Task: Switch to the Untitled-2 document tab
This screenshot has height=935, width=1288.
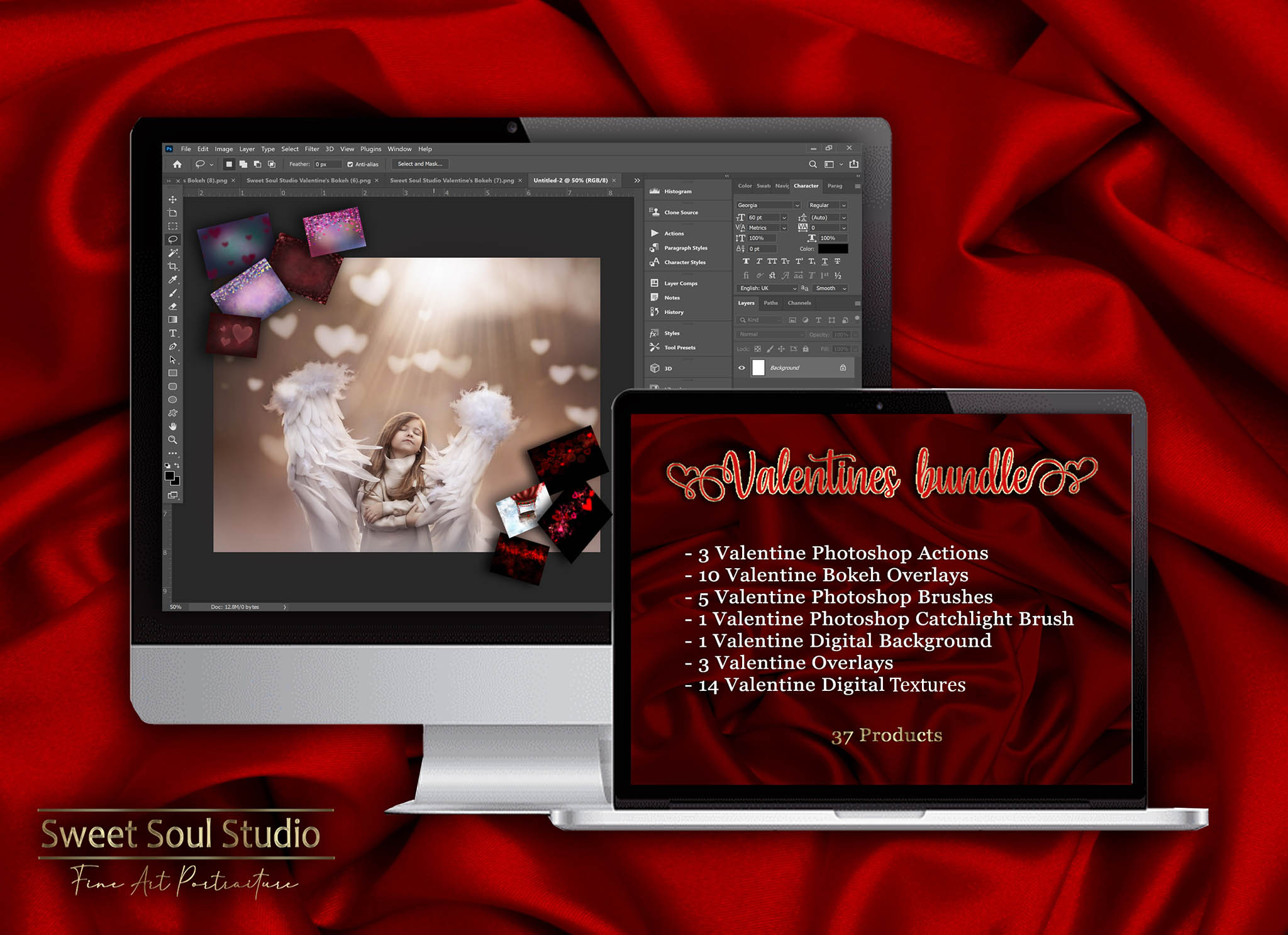Action: 569,180
